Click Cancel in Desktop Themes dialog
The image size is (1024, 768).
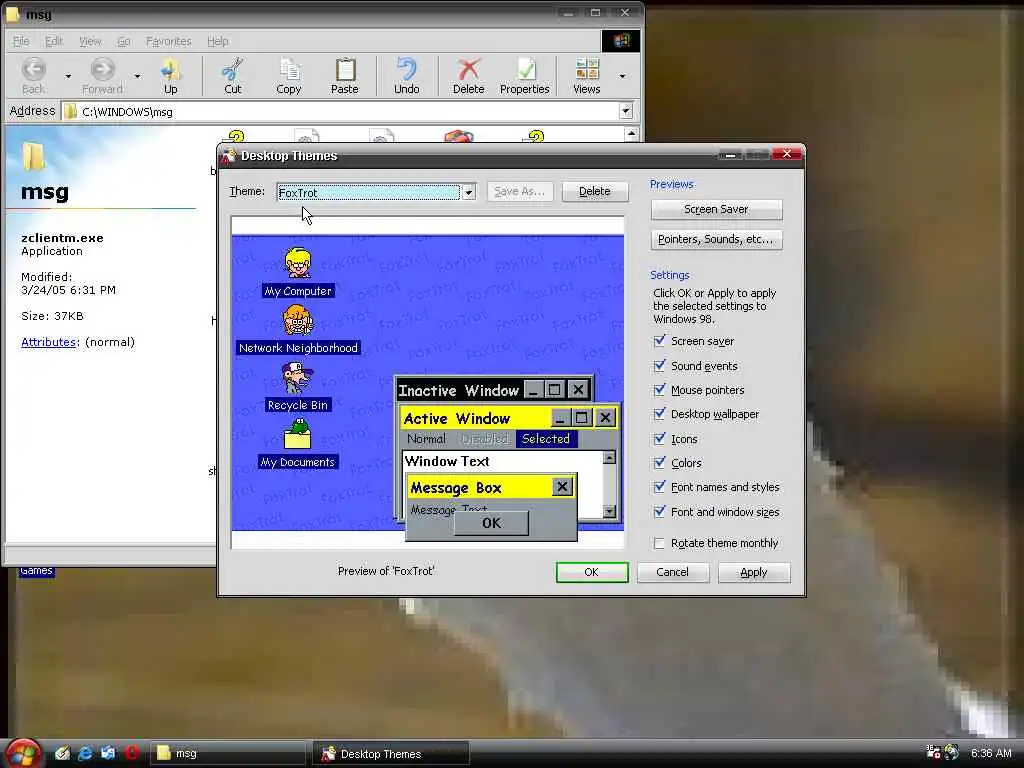click(673, 572)
